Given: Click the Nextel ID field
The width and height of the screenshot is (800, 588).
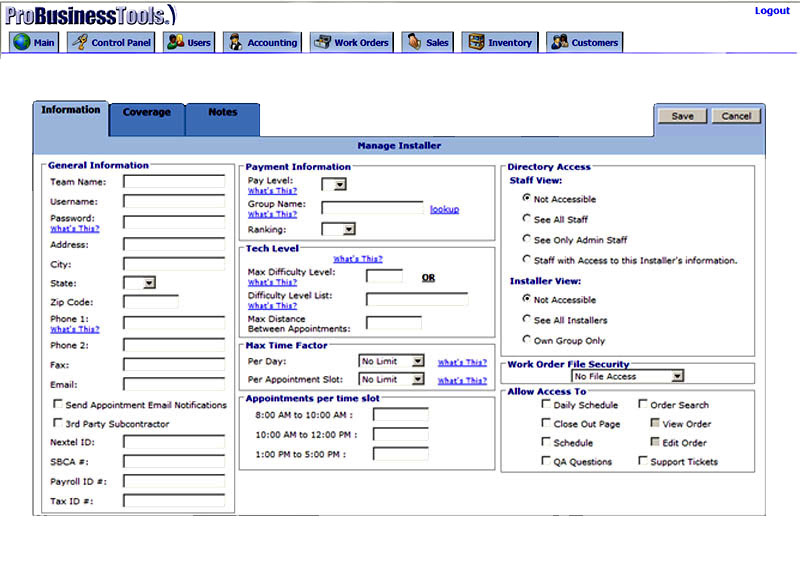Looking at the screenshot, I should pyautogui.click(x=174, y=442).
